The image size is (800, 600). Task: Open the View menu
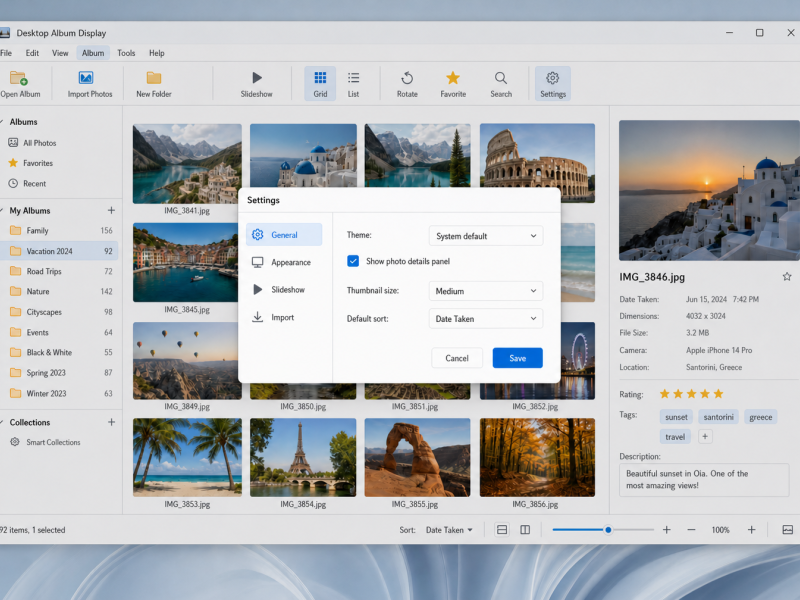(60, 53)
